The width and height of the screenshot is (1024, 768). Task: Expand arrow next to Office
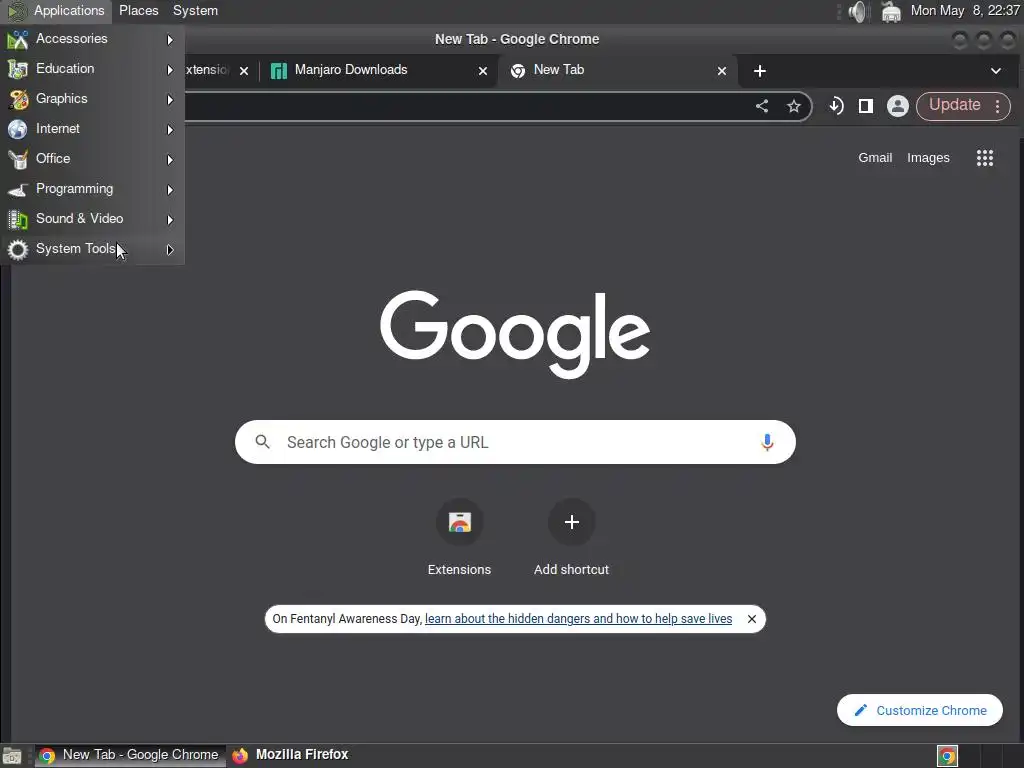(170, 160)
